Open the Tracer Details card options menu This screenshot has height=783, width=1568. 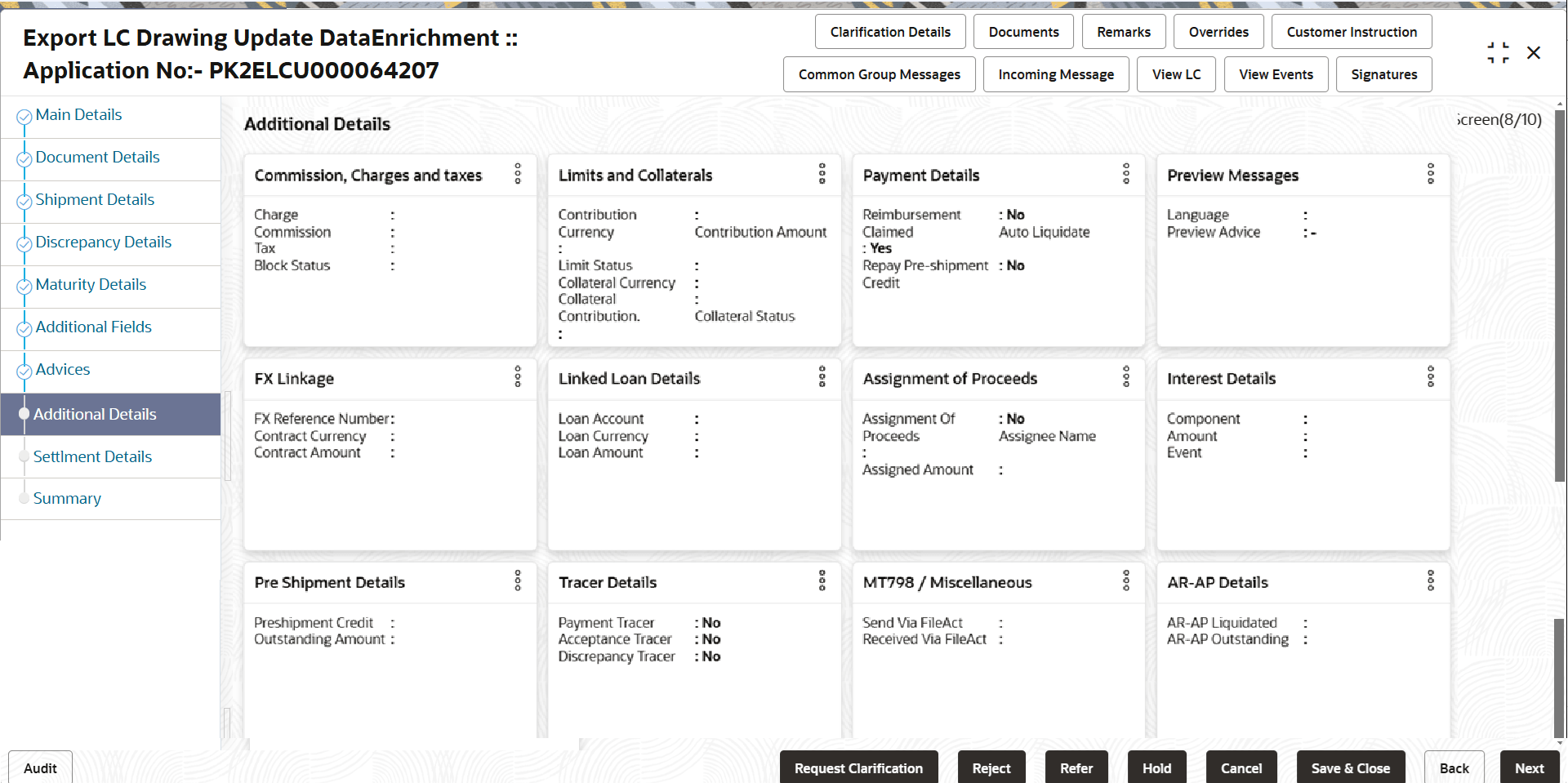click(822, 581)
